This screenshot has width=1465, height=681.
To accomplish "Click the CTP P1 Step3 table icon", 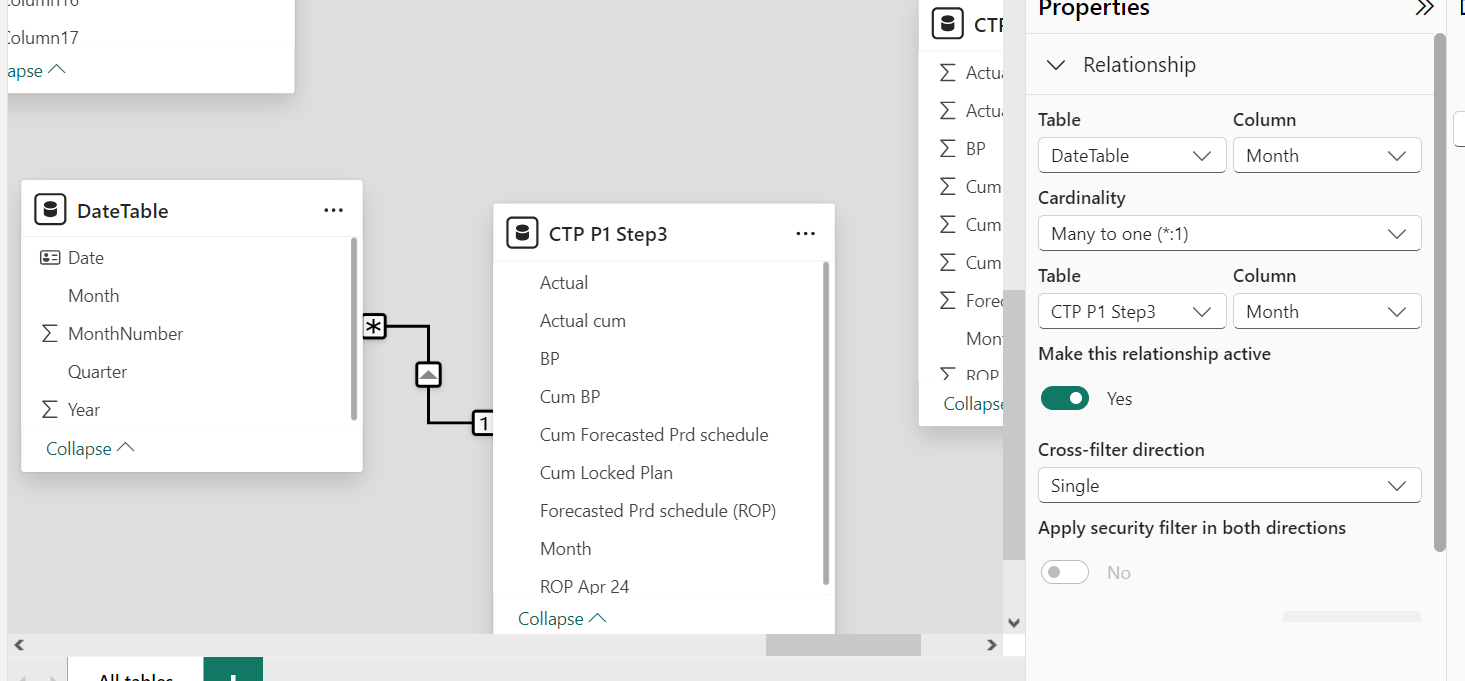I will pos(522,234).
